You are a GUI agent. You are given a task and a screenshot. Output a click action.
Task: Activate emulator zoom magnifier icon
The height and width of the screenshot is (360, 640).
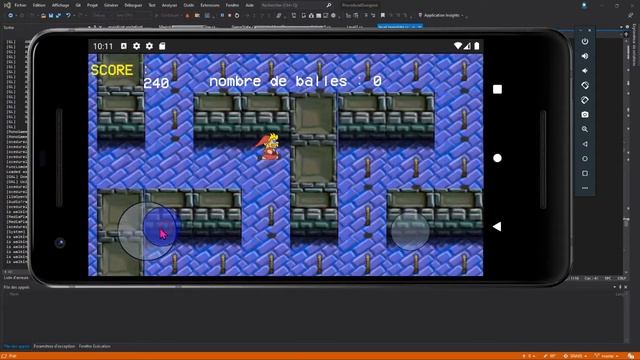(585, 129)
